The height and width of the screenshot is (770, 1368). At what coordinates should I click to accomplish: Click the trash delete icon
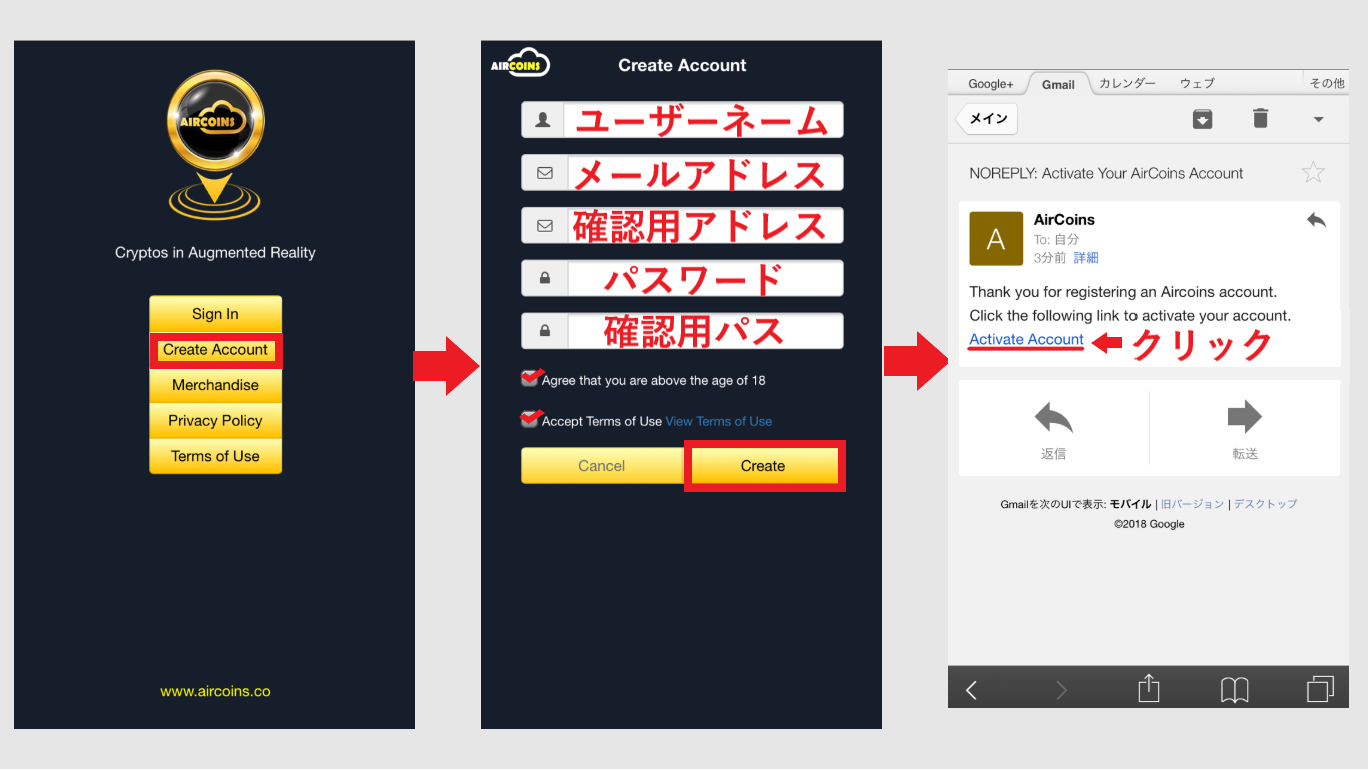click(x=1261, y=118)
